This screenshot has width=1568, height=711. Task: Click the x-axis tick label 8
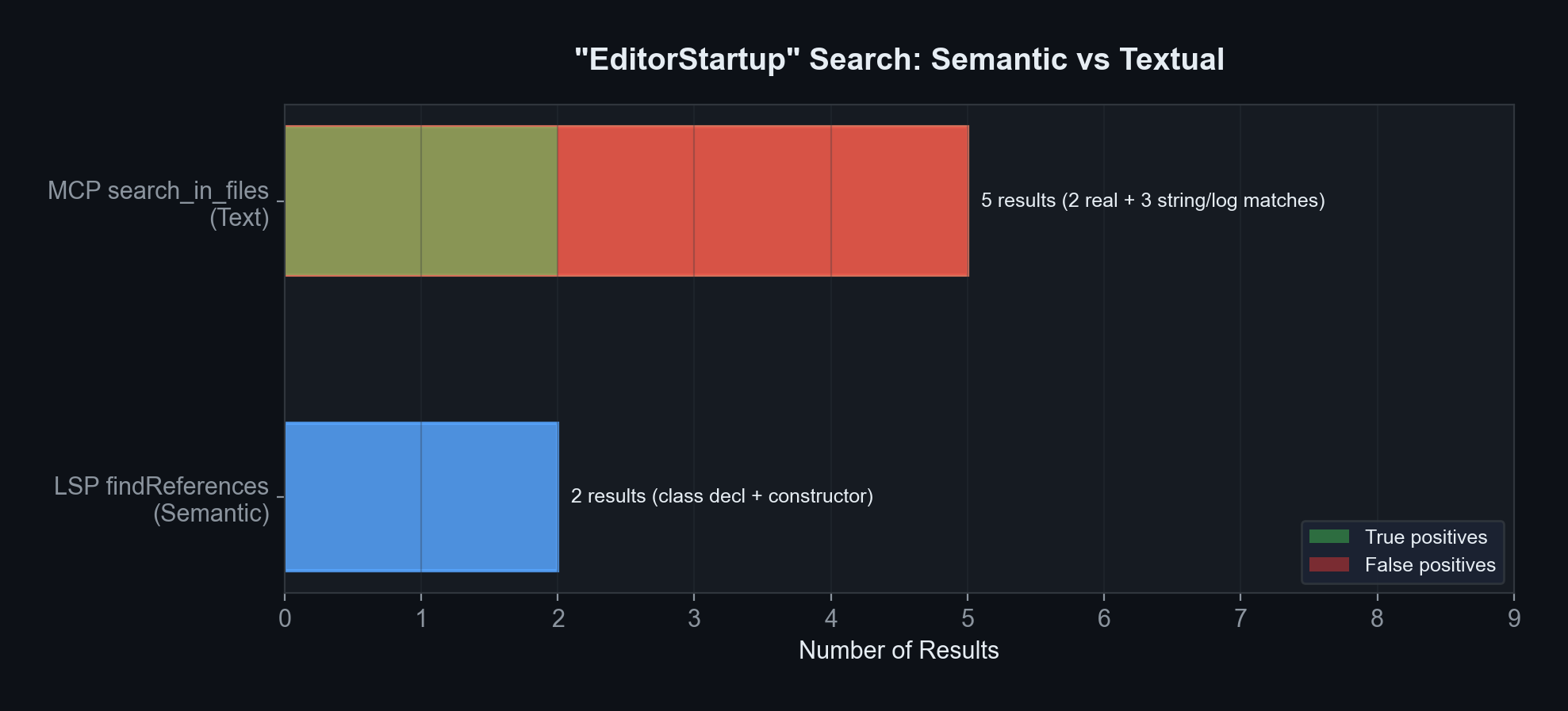coord(1378,619)
